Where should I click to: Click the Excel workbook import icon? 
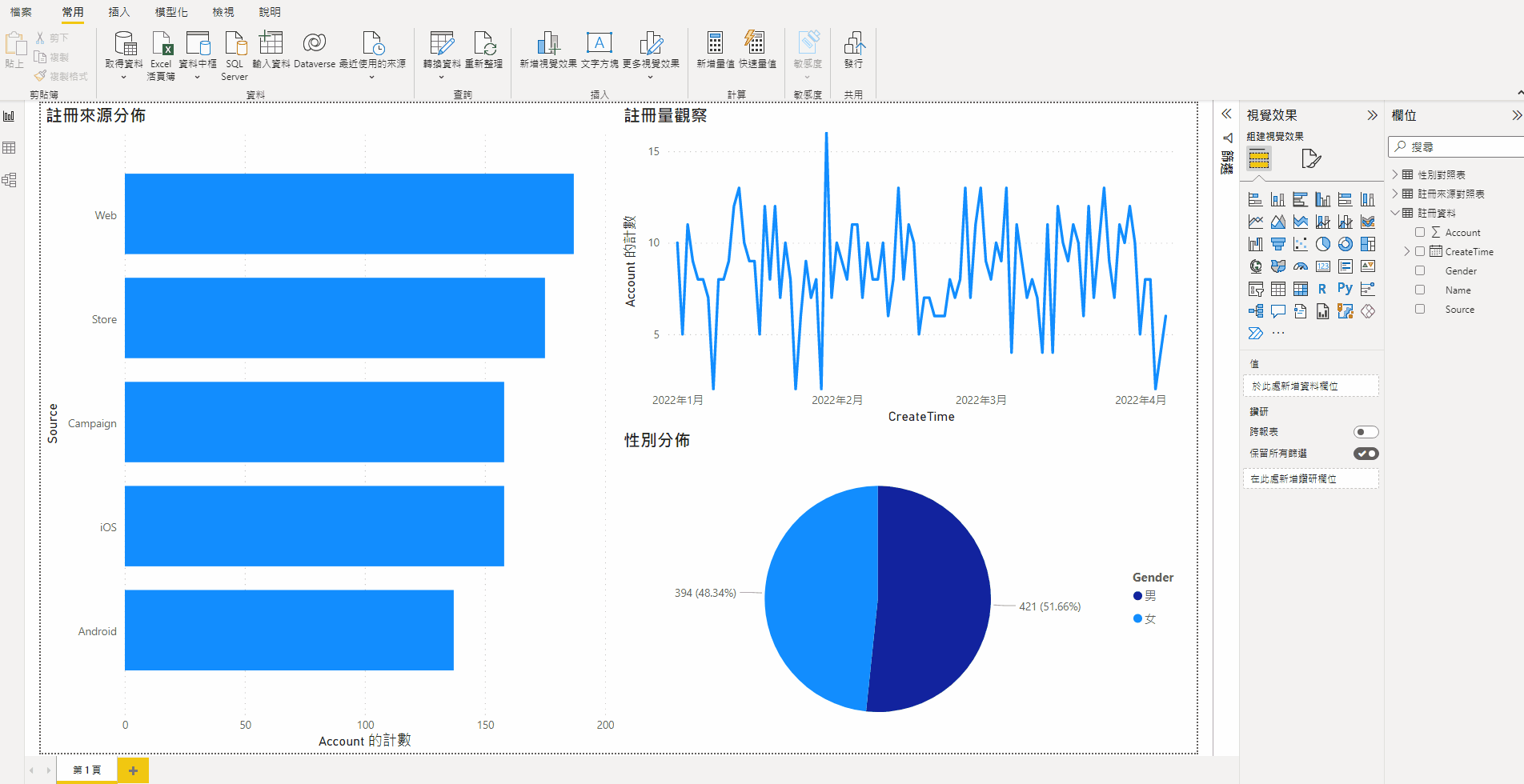click(162, 43)
